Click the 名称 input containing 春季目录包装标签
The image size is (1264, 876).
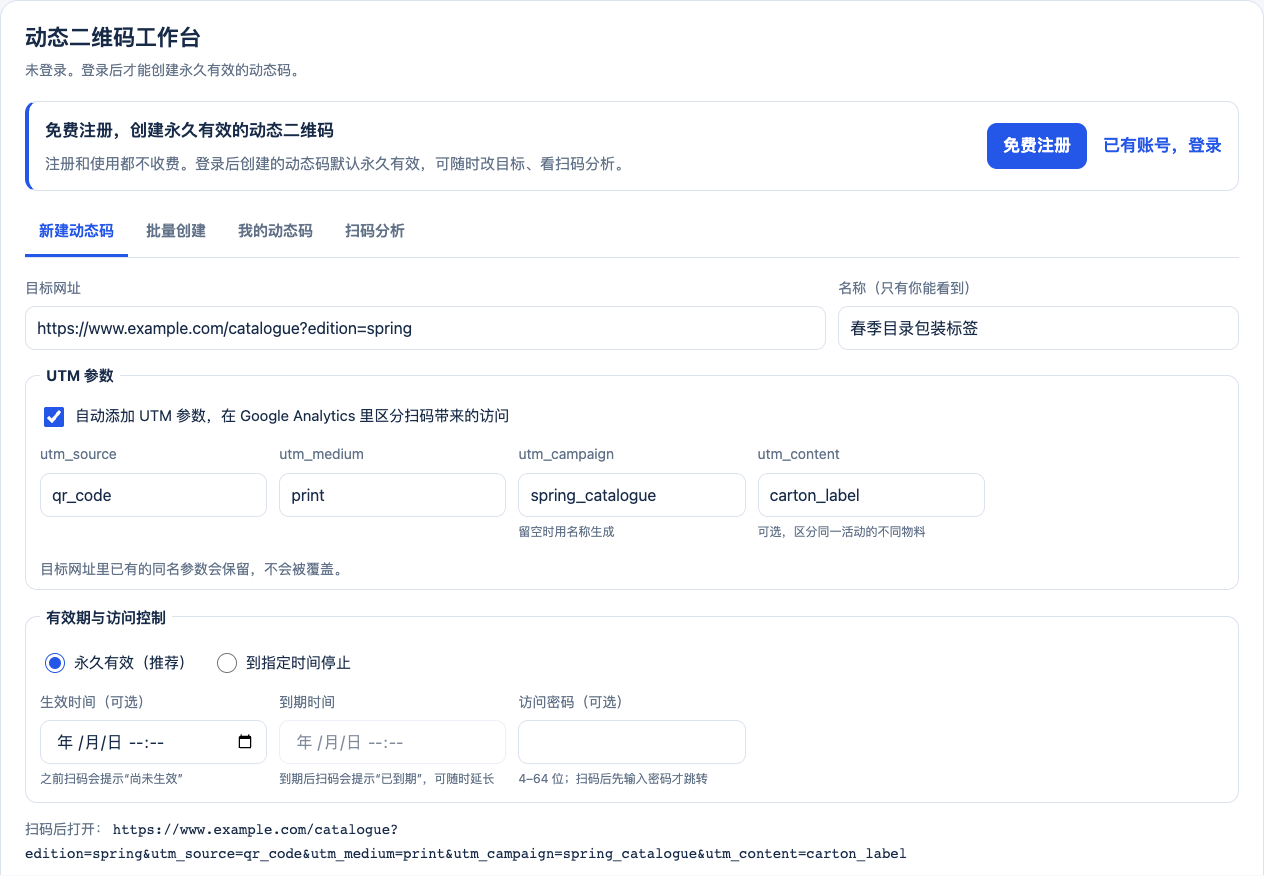pos(1038,328)
